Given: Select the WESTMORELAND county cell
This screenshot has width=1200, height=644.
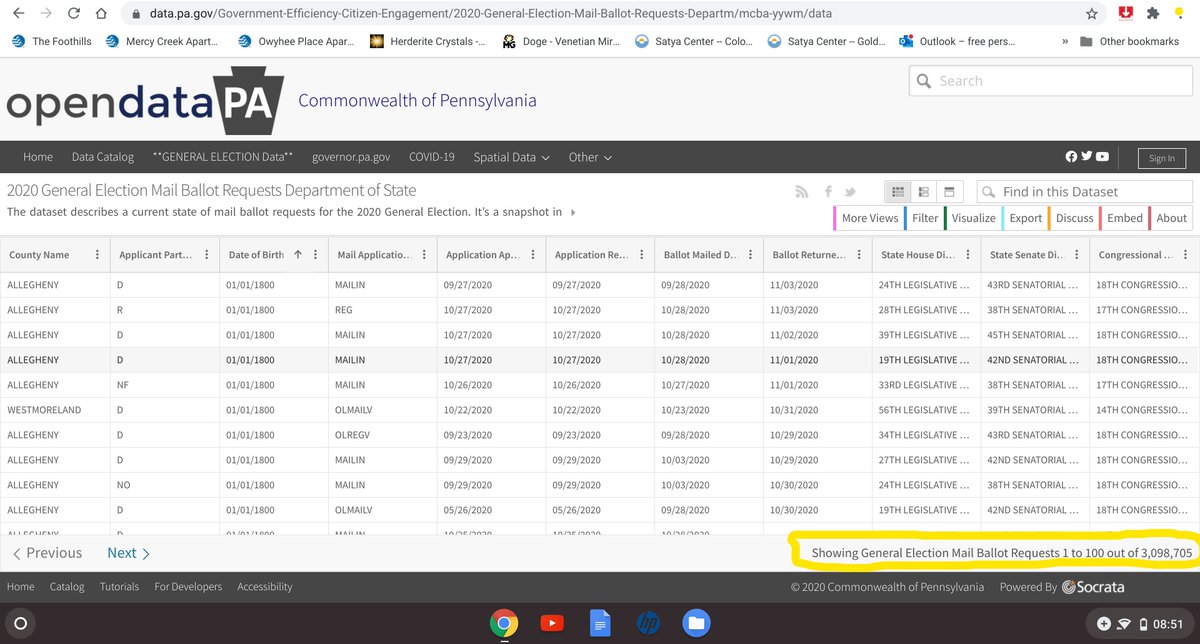Looking at the screenshot, I should pos(53,410).
